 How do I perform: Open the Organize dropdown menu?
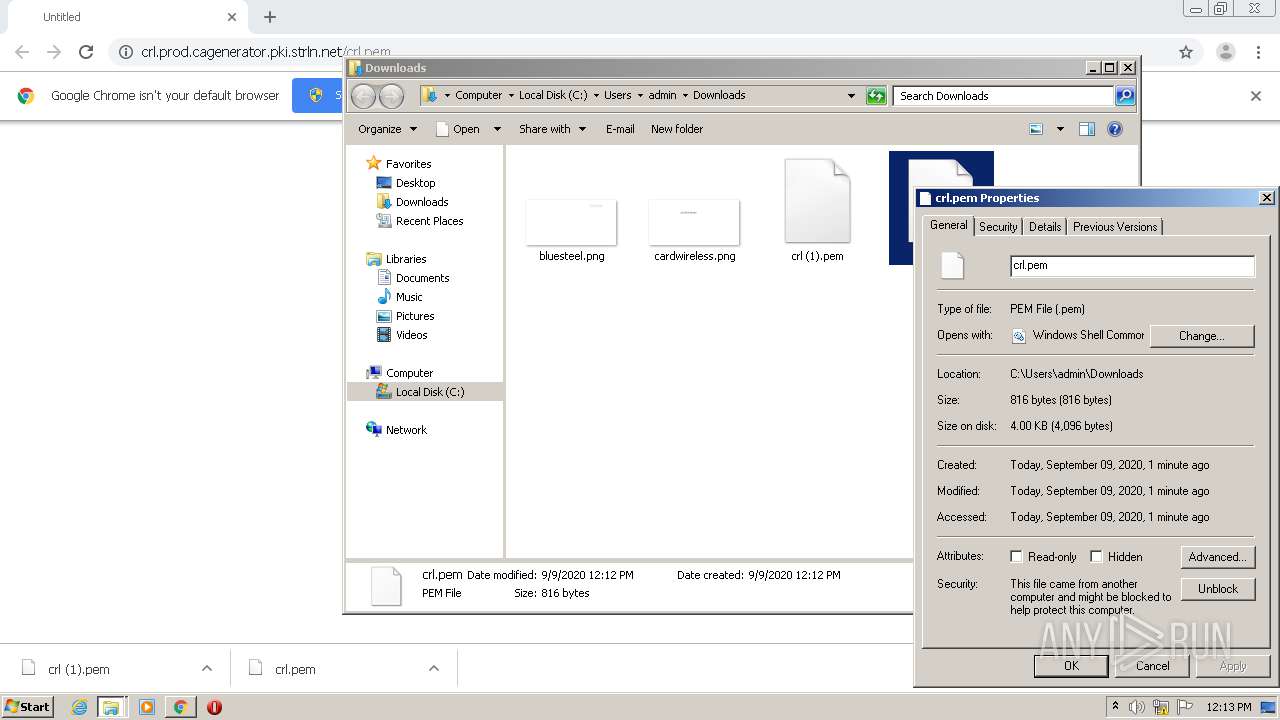(x=387, y=129)
